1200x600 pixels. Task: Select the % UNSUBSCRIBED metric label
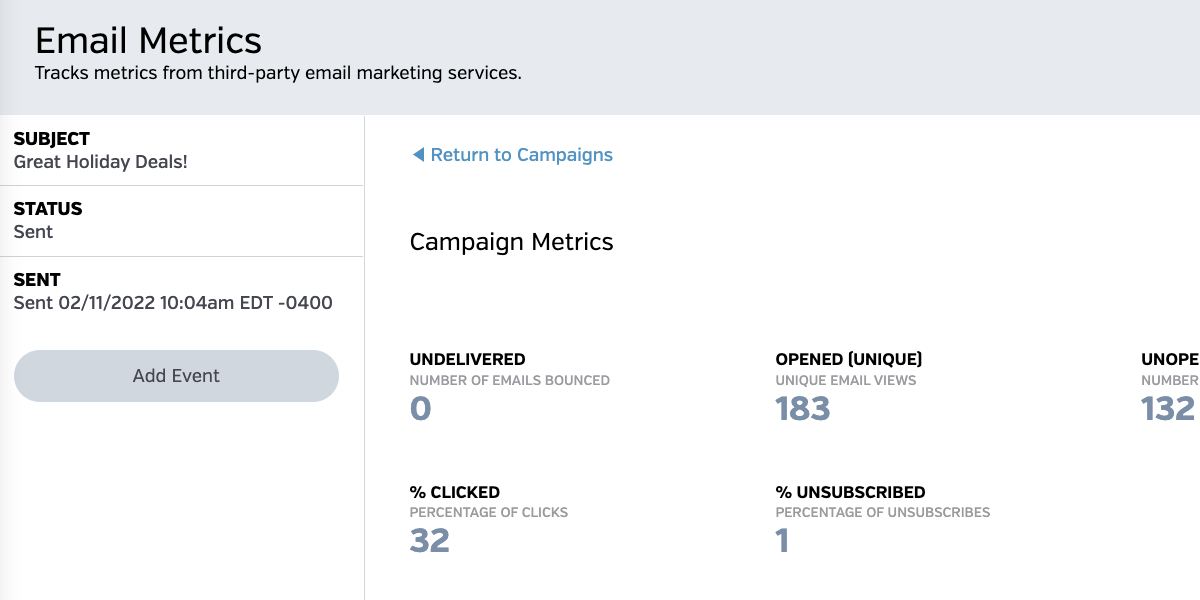850,492
